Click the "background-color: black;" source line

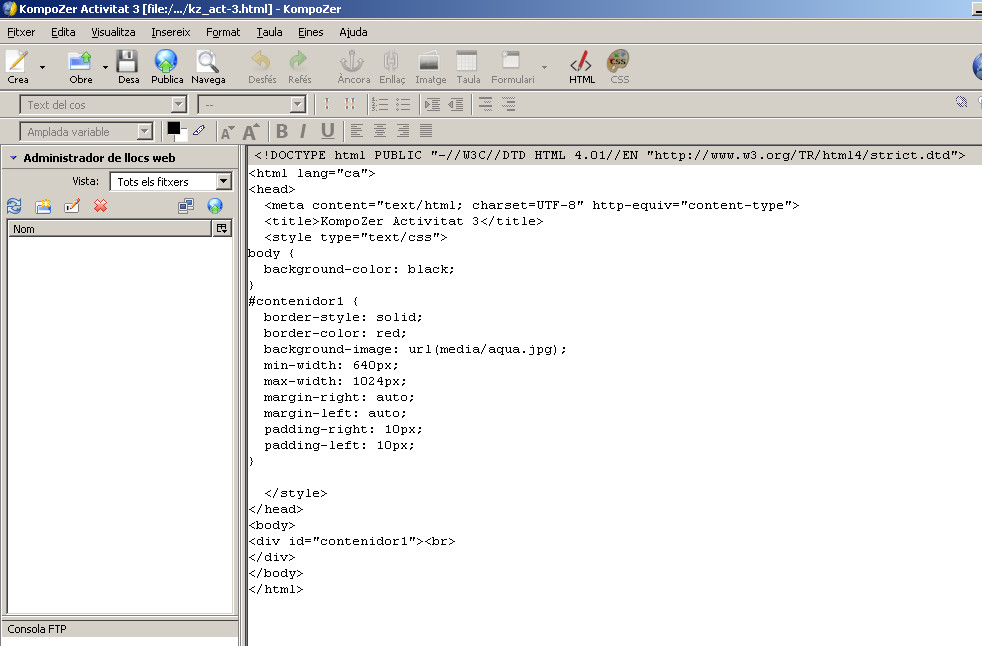coord(359,269)
